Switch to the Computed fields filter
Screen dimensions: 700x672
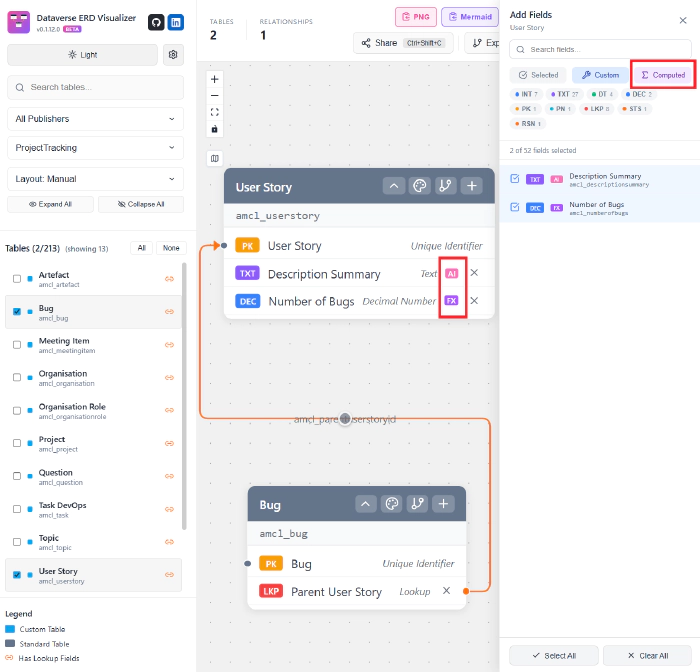[663, 75]
